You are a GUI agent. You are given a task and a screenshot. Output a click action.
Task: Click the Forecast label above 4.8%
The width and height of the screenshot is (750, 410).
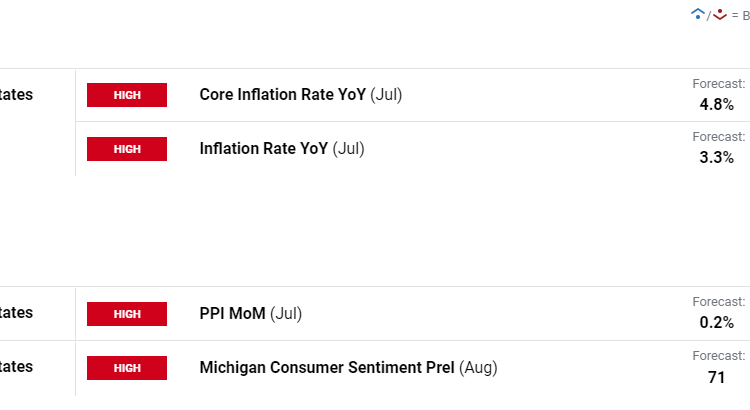pyautogui.click(x=719, y=84)
